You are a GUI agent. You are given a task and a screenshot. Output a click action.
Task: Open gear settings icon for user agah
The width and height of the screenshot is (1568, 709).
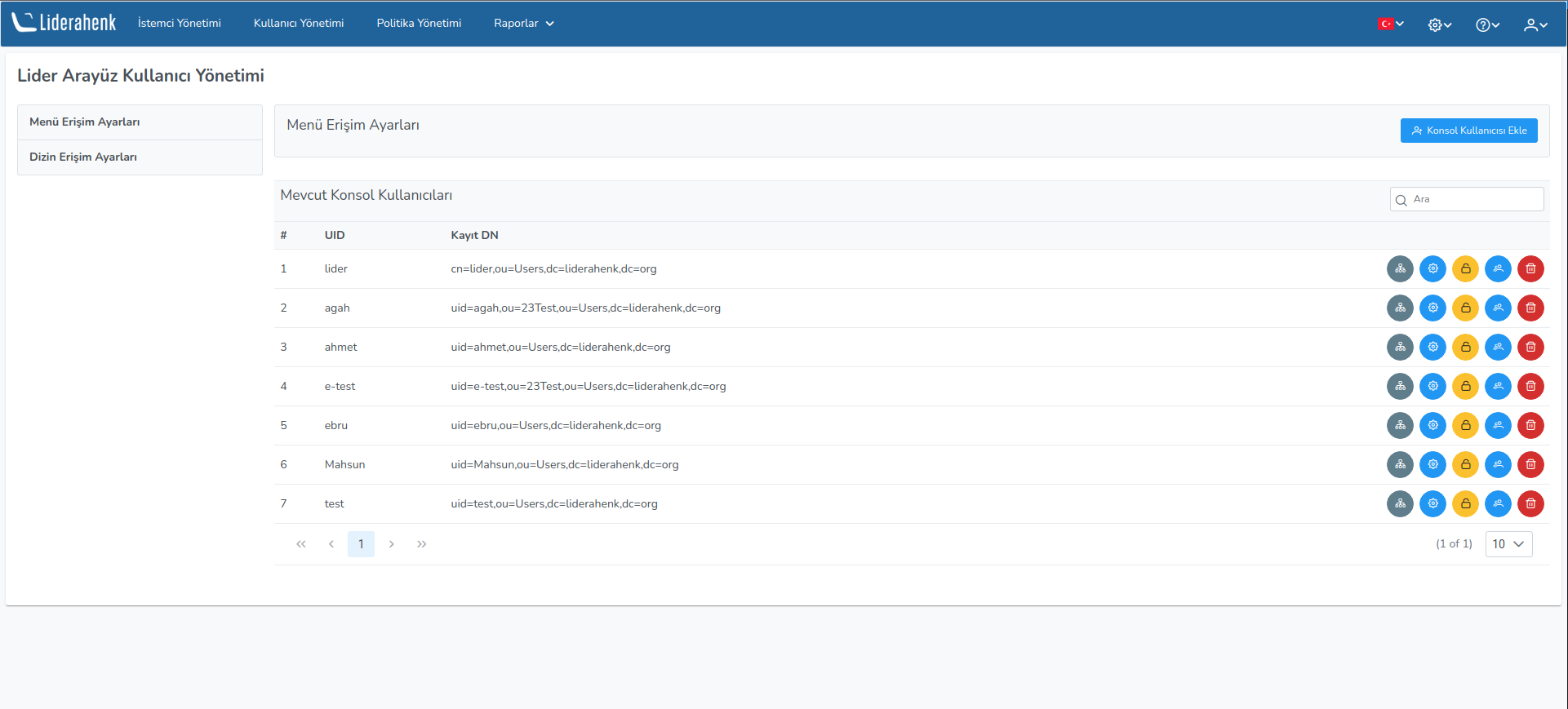tap(1433, 308)
